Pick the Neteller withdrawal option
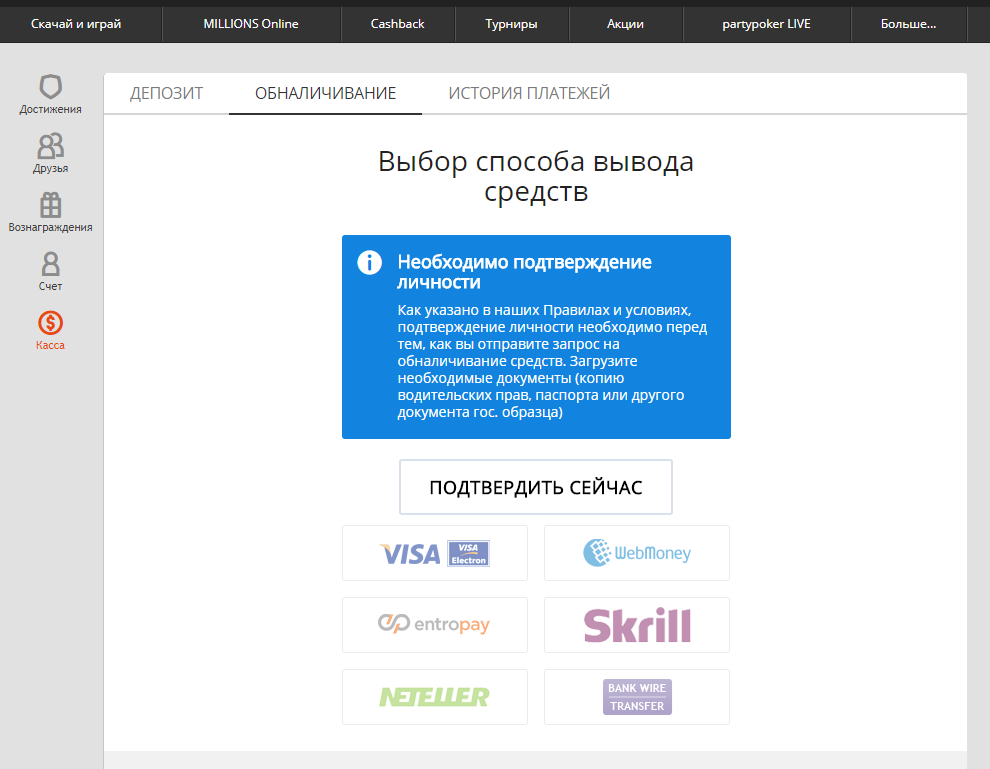Screen dimensions: 990x769 coord(435,697)
